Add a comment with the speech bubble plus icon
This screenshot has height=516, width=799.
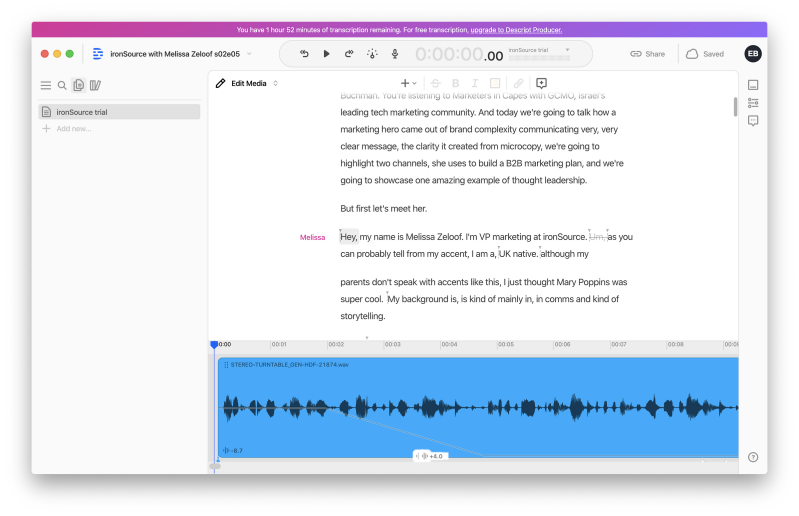point(542,83)
